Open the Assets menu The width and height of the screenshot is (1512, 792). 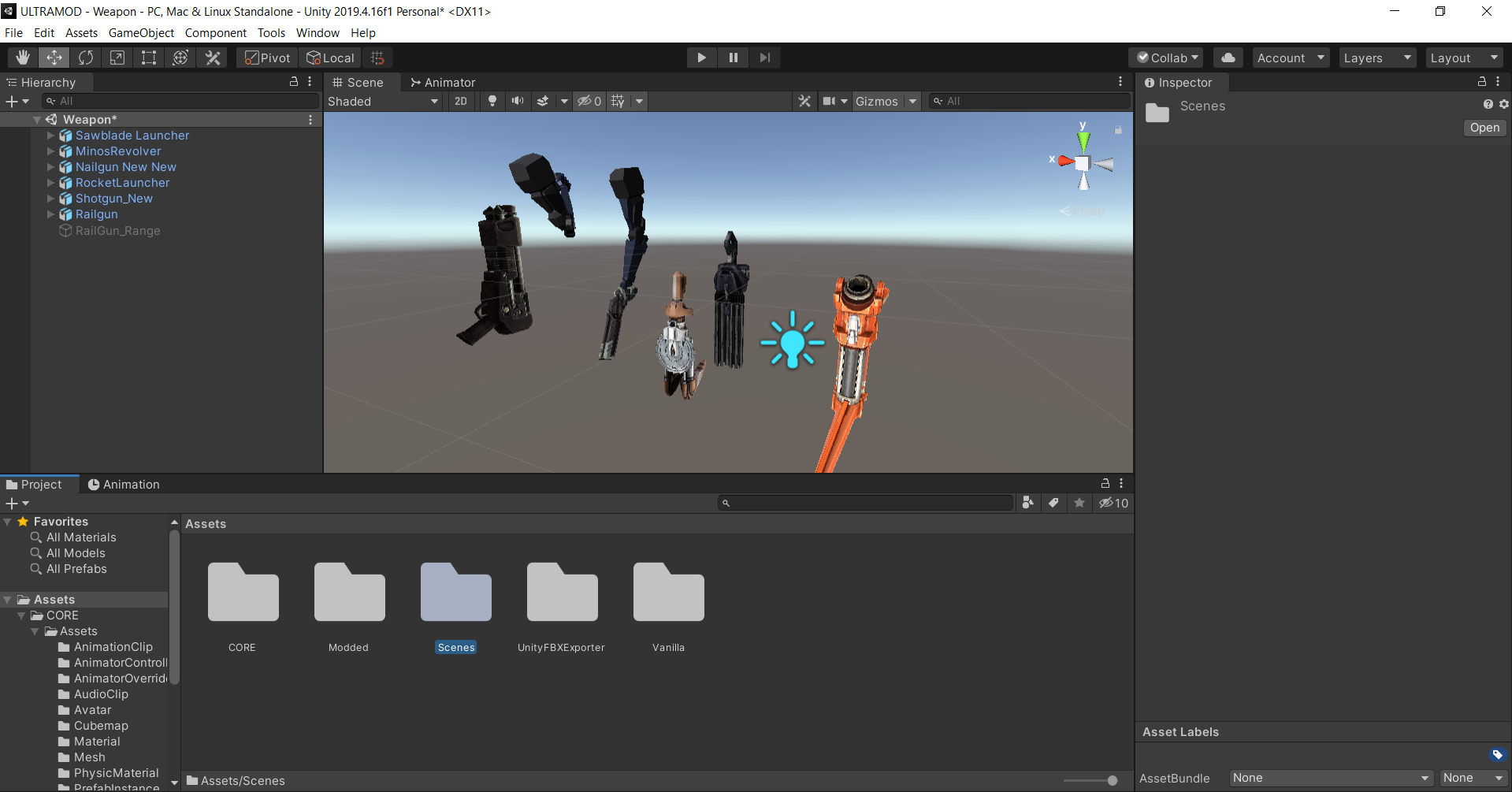[x=81, y=33]
